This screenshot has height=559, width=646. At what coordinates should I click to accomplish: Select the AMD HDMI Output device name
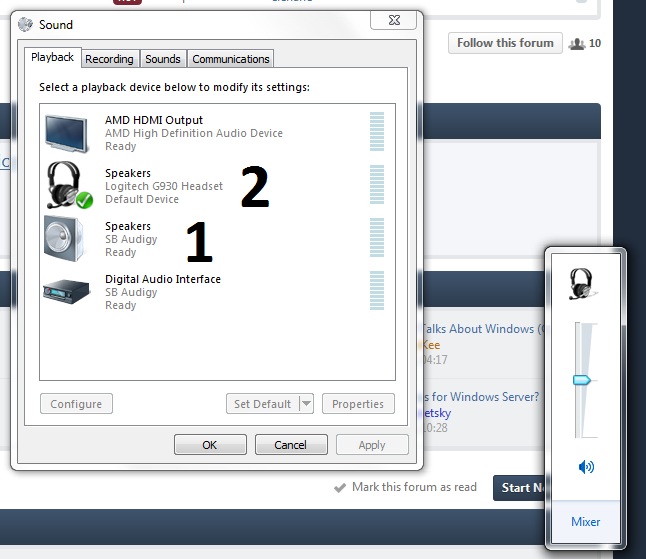tap(154, 120)
